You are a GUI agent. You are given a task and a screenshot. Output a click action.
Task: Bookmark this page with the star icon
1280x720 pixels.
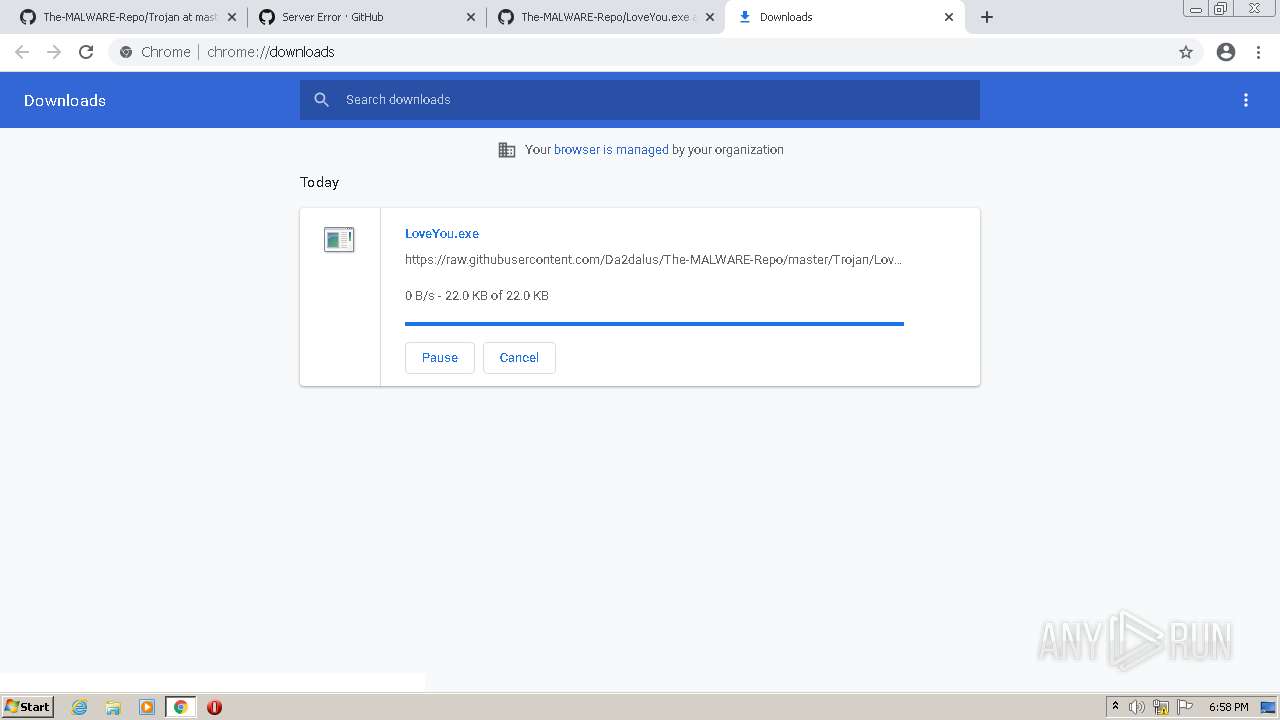pyautogui.click(x=1186, y=52)
